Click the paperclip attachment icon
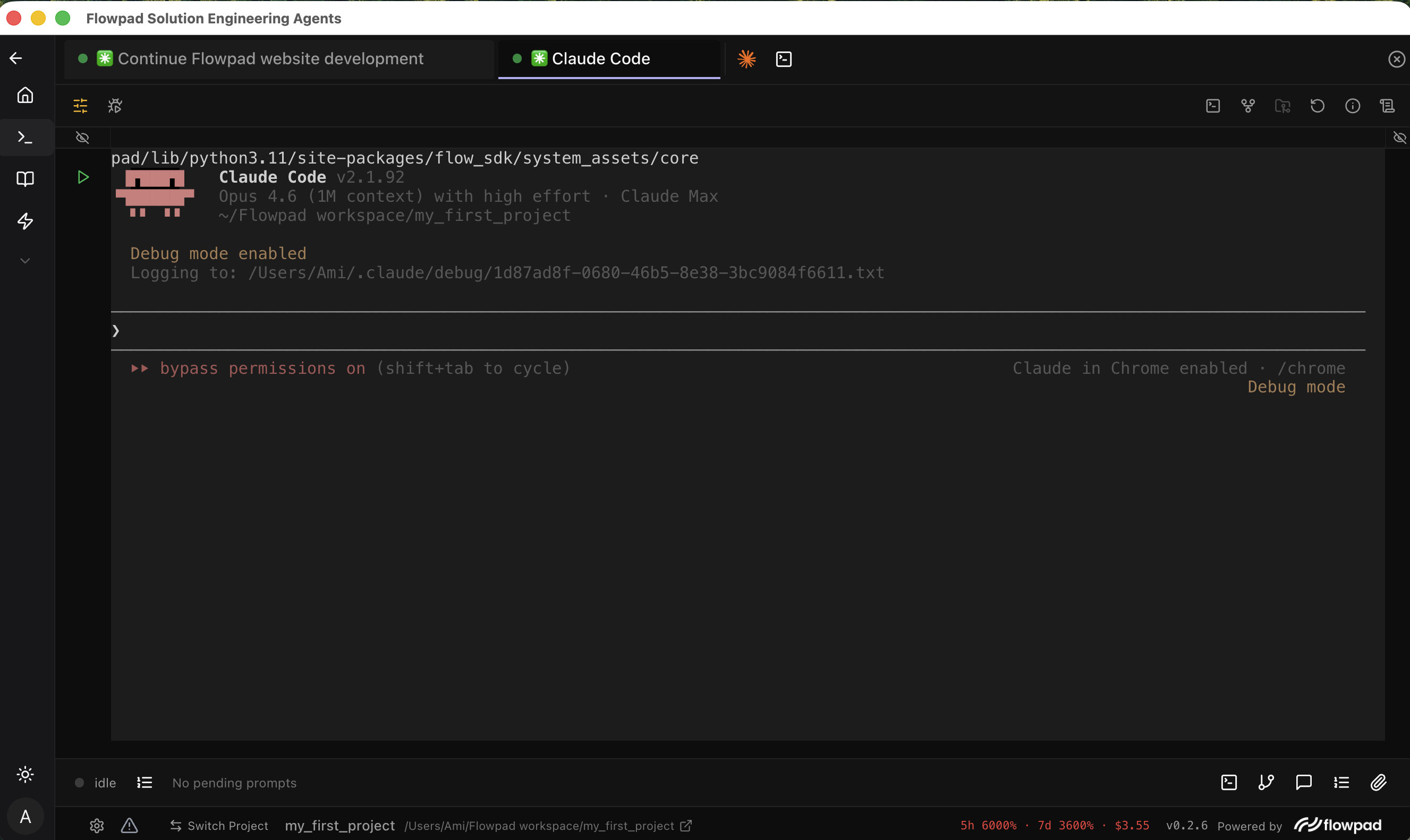1410x840 pixels. tap(1379, 782)
